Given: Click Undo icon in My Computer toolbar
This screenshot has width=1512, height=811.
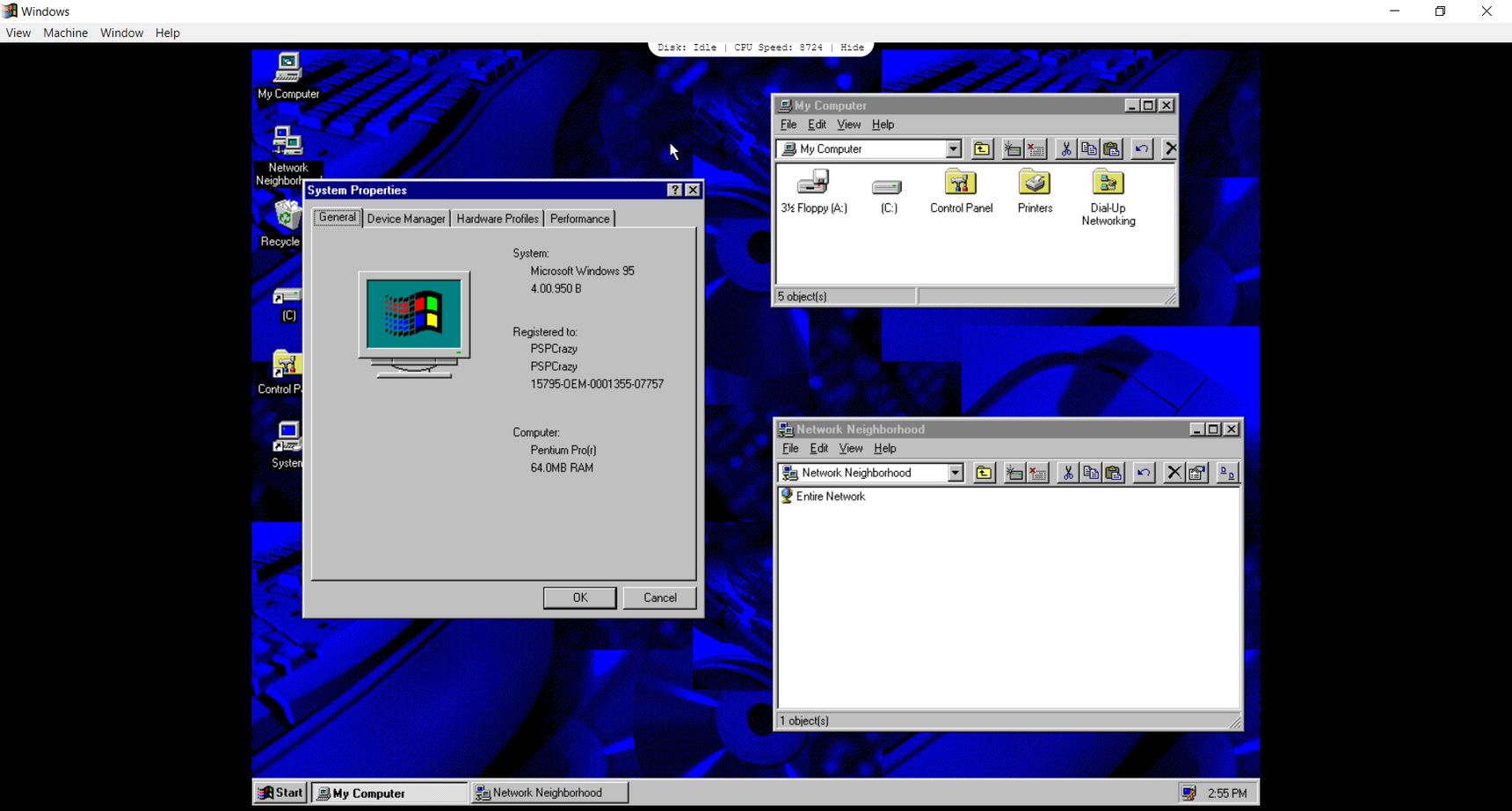Looking at the screenshot, I should (x=1141, y=149).
